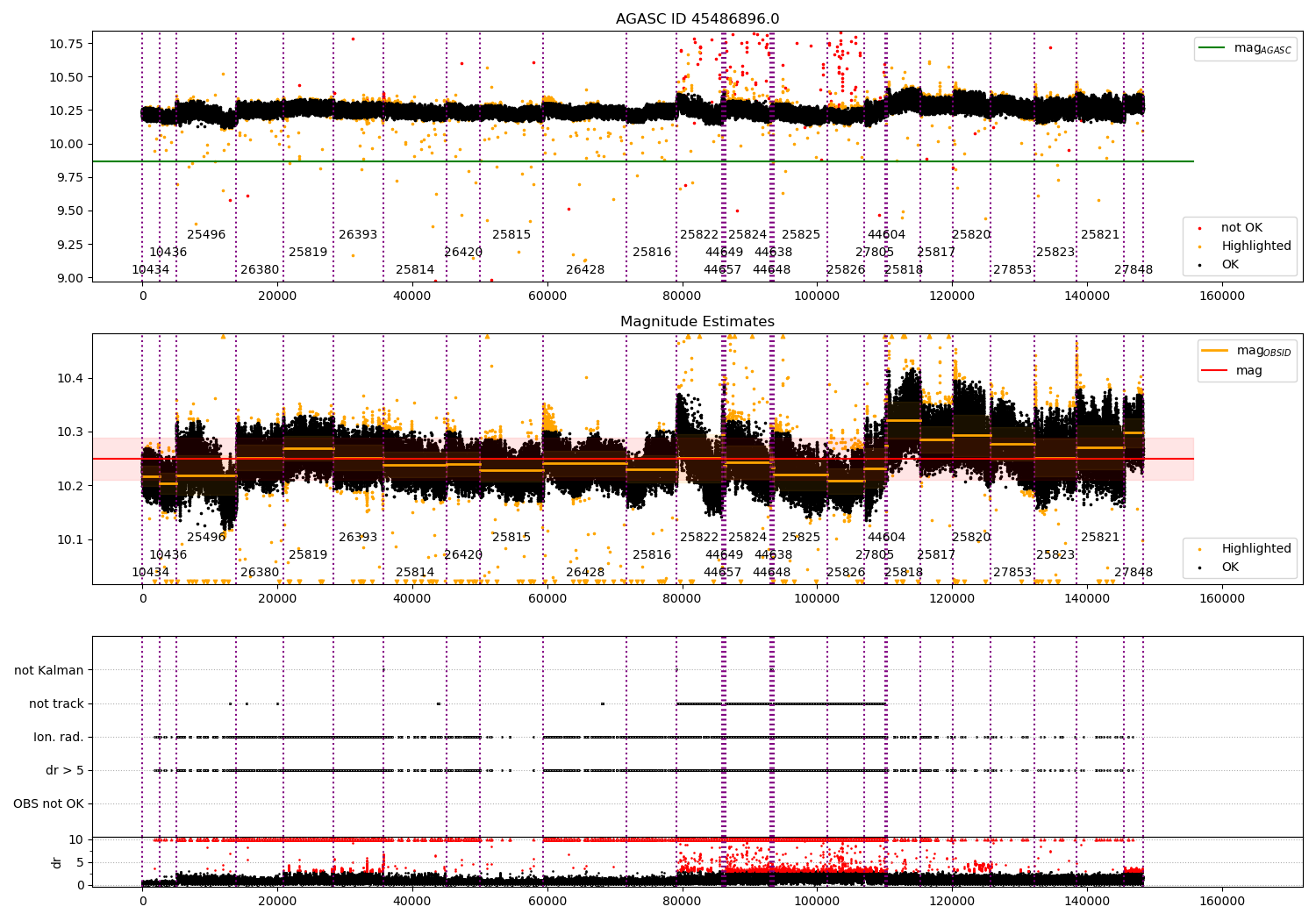Click the 'dr' axis label in bottom plot
This screenshot has height=921, width=1316.
click(x=58, y=862)
